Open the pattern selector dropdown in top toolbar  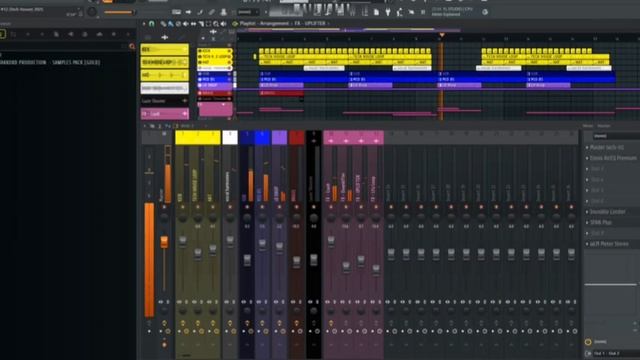click(x=248, y=12)
